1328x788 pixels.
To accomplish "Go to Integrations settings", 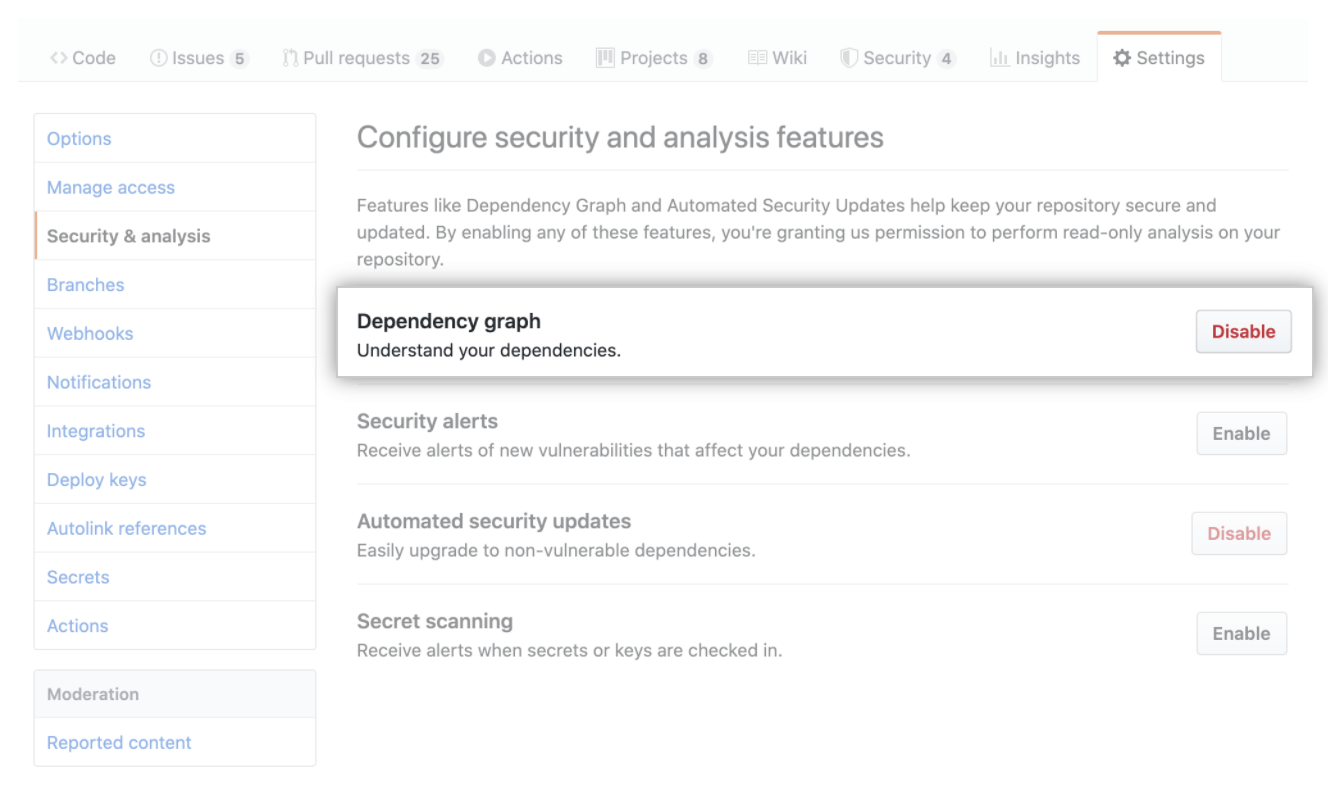I will click(x=175, y=431).
